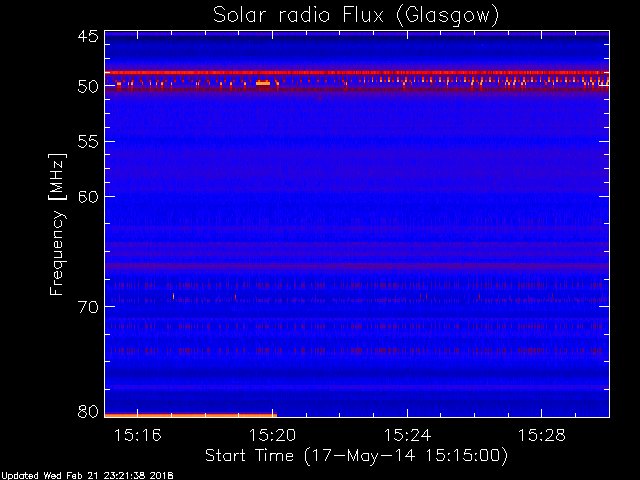The image size is (640, 480).
Task: Click the orange strip along the 80 MHz bottom edge
Action: 191,416
